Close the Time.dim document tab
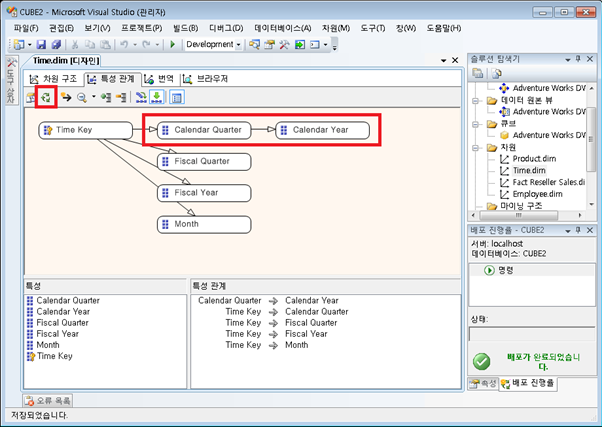 (x=455, y=60)
